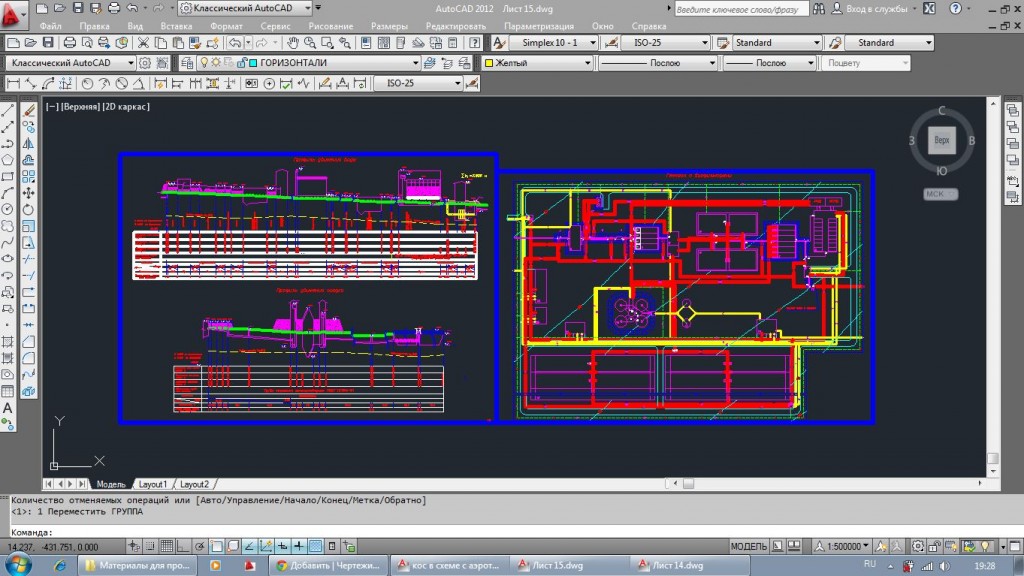Click the binoculars search icon
Viewport: 1024px width, 576px height.
click(x=819, y=8)
